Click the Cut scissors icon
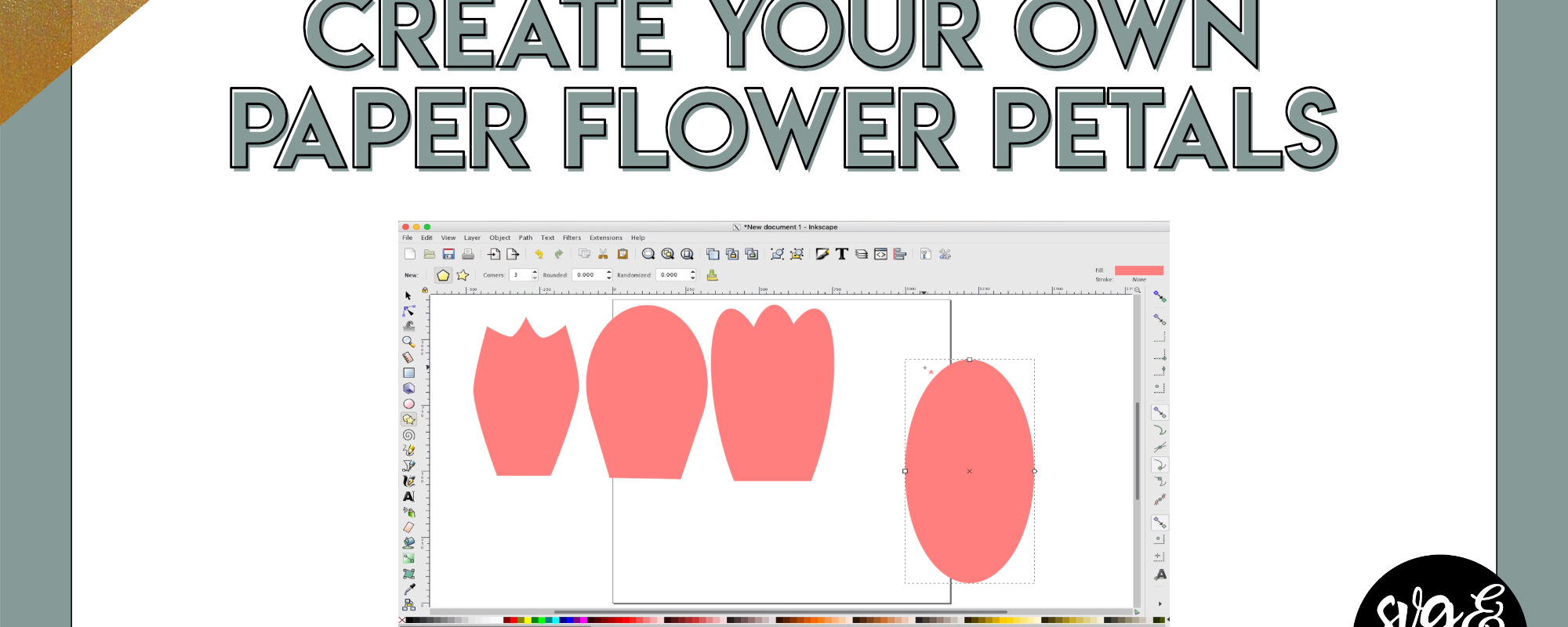This screenshot has width=1568, height=627. (603, 254)
